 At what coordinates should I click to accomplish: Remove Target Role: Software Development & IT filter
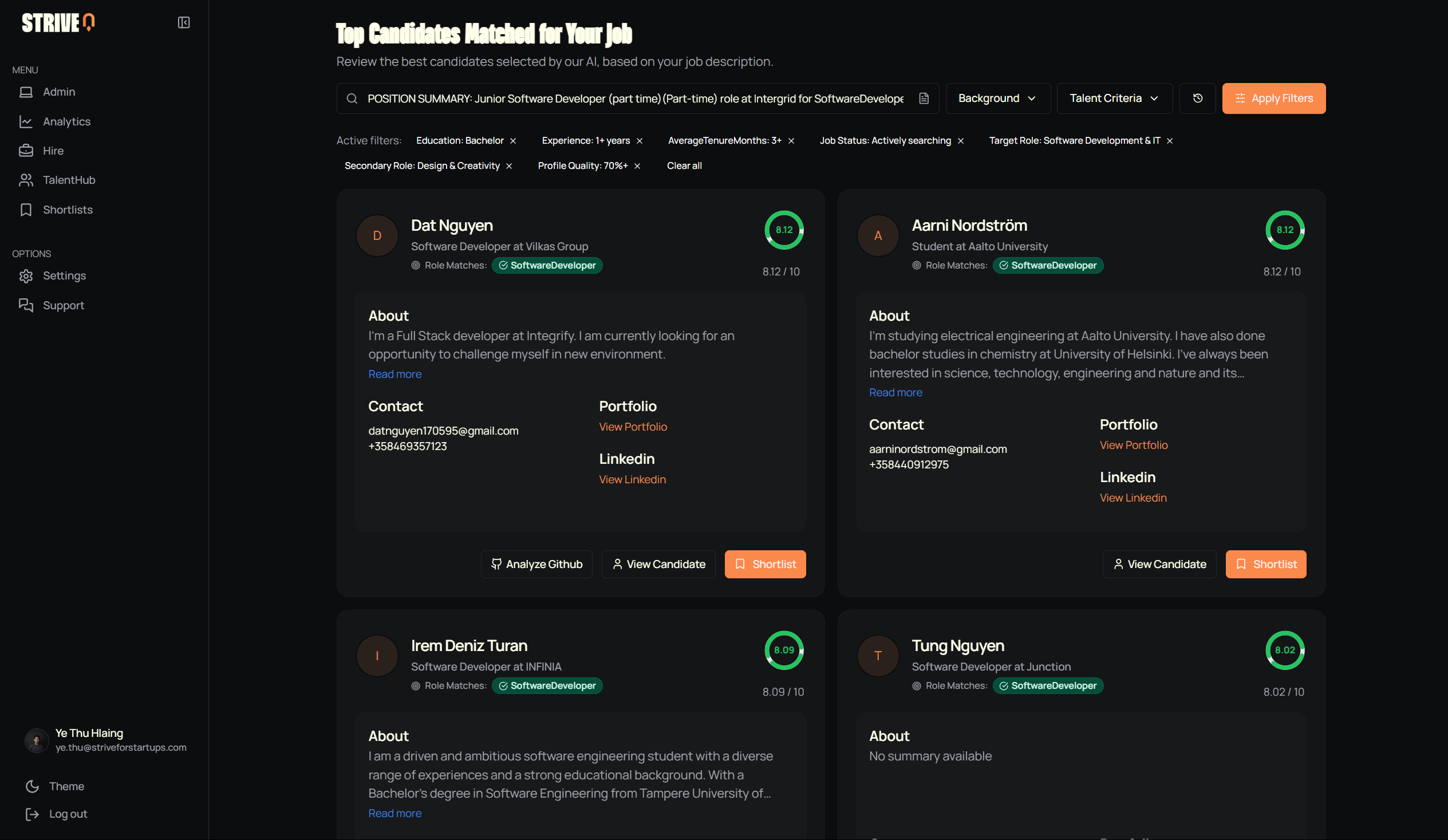[x=1170, y=141]
